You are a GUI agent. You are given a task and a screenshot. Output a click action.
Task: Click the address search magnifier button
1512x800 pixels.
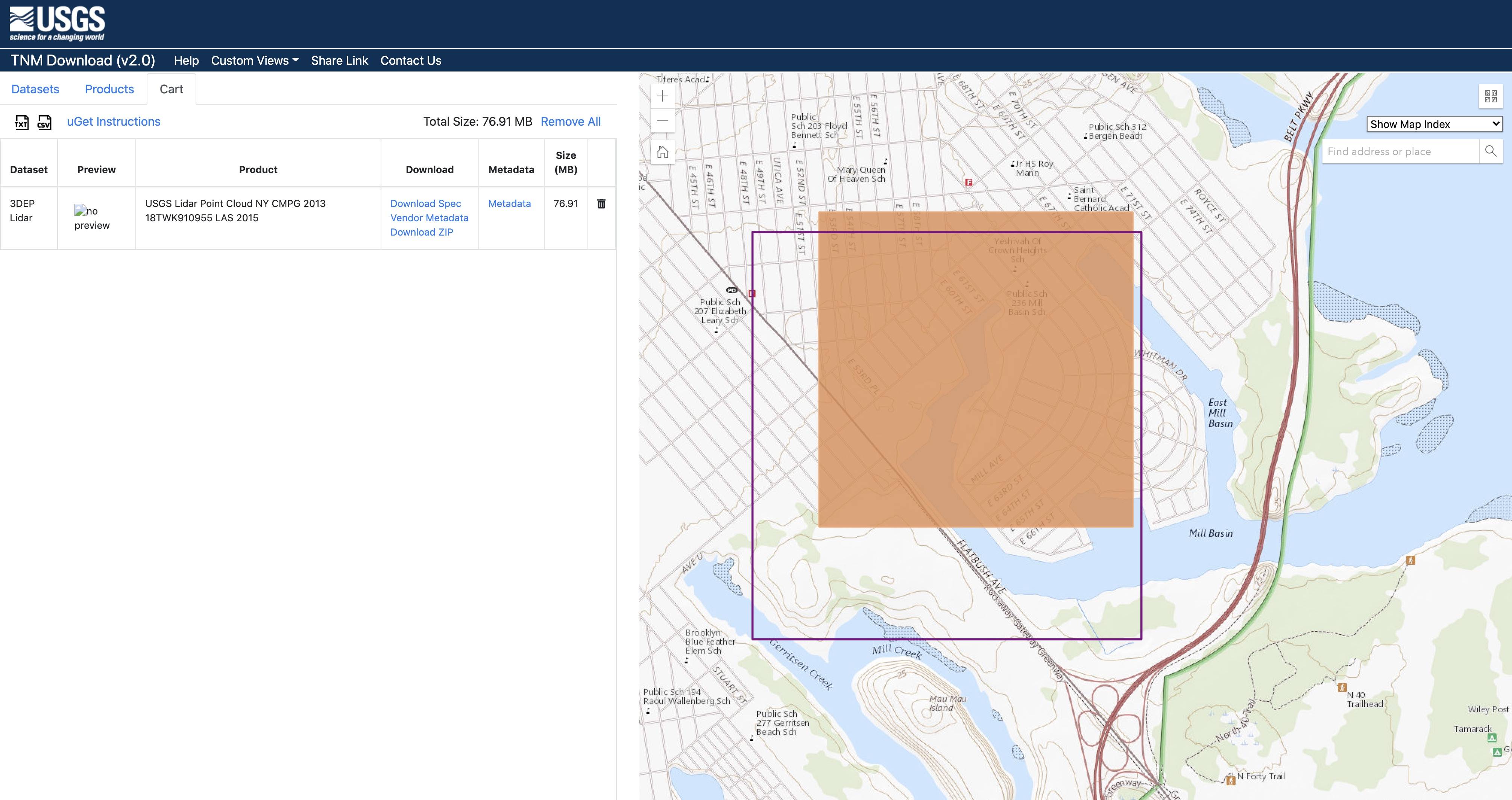[1490, 151]
